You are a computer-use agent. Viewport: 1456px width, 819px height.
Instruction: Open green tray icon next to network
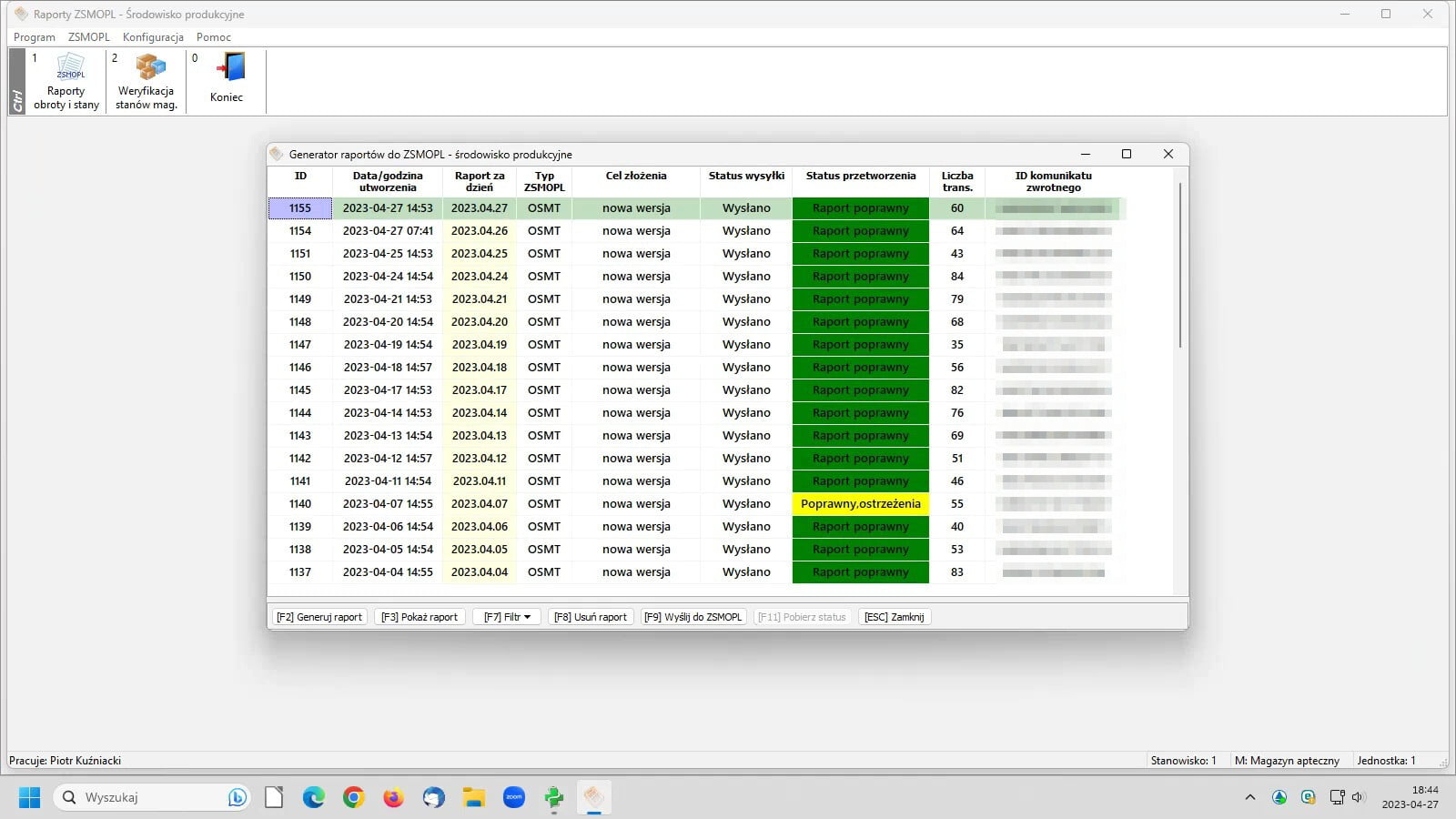click(x=1309, y=798)
